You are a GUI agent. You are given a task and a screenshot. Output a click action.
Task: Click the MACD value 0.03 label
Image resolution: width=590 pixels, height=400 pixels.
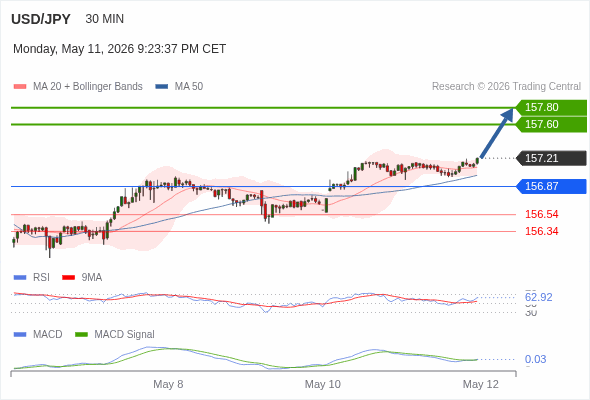tap(535, 359)
